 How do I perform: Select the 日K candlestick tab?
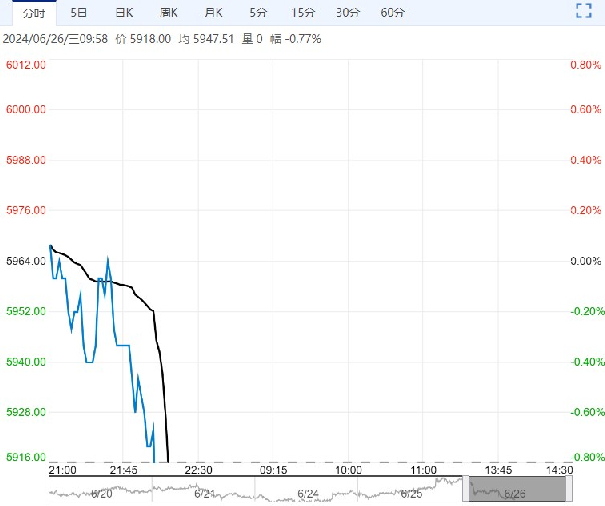[x=124, y=13]
